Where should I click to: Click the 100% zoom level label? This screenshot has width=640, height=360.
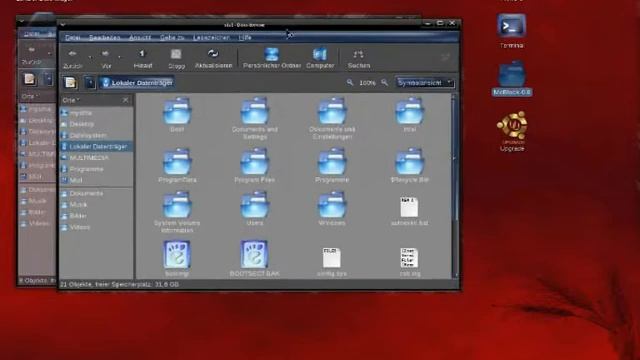coord(367,82)
